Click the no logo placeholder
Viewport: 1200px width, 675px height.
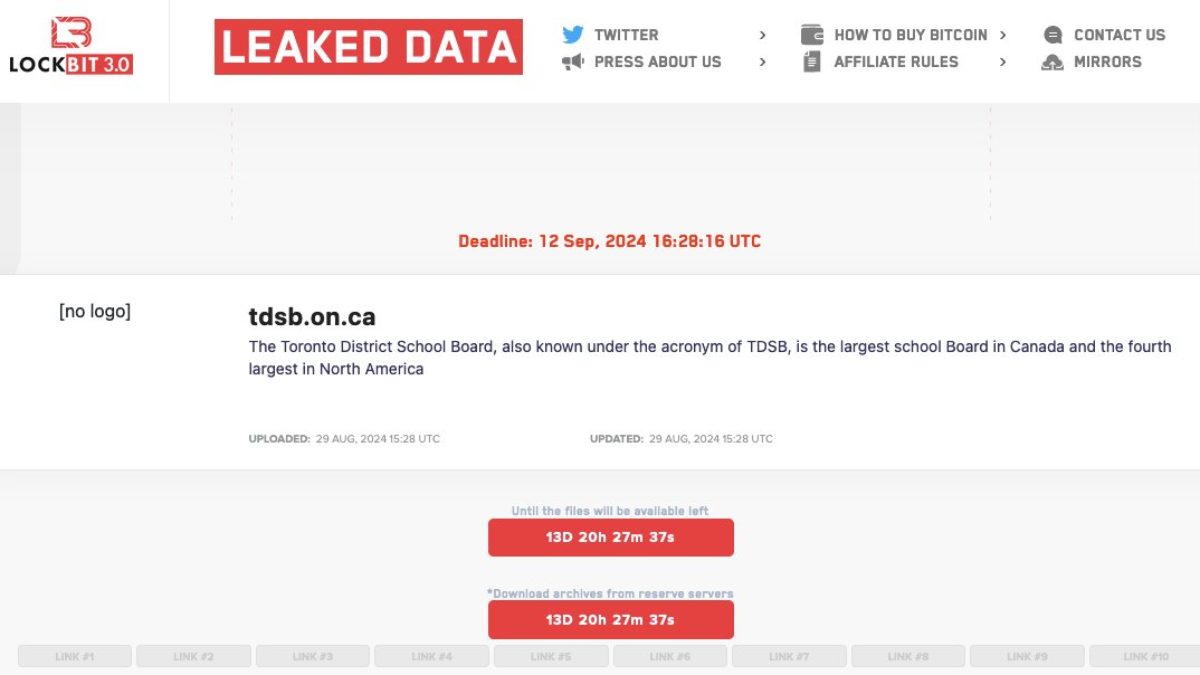pyautogui.click(x=95, y=311)
